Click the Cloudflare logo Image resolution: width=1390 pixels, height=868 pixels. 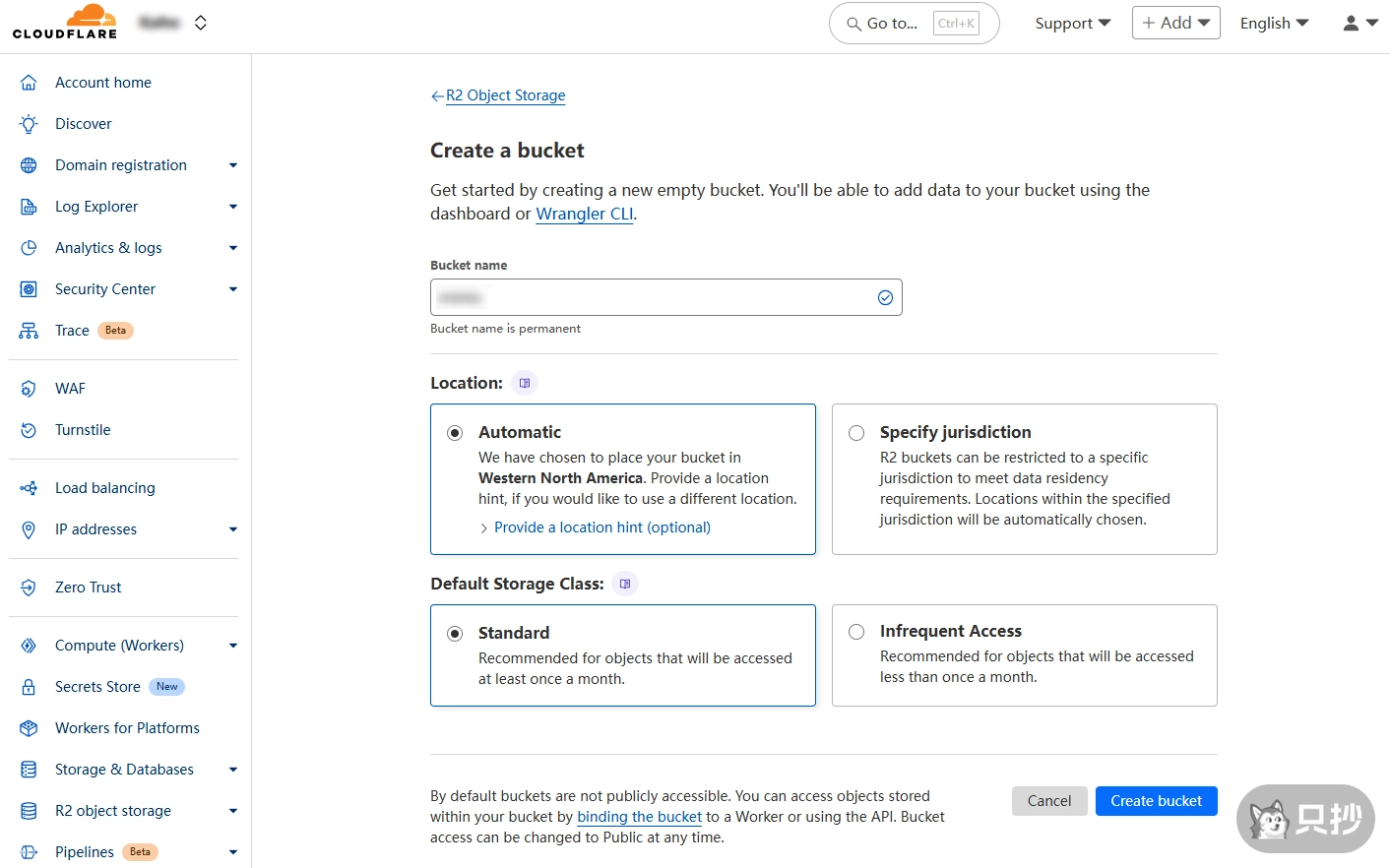[x=65, y=22]
